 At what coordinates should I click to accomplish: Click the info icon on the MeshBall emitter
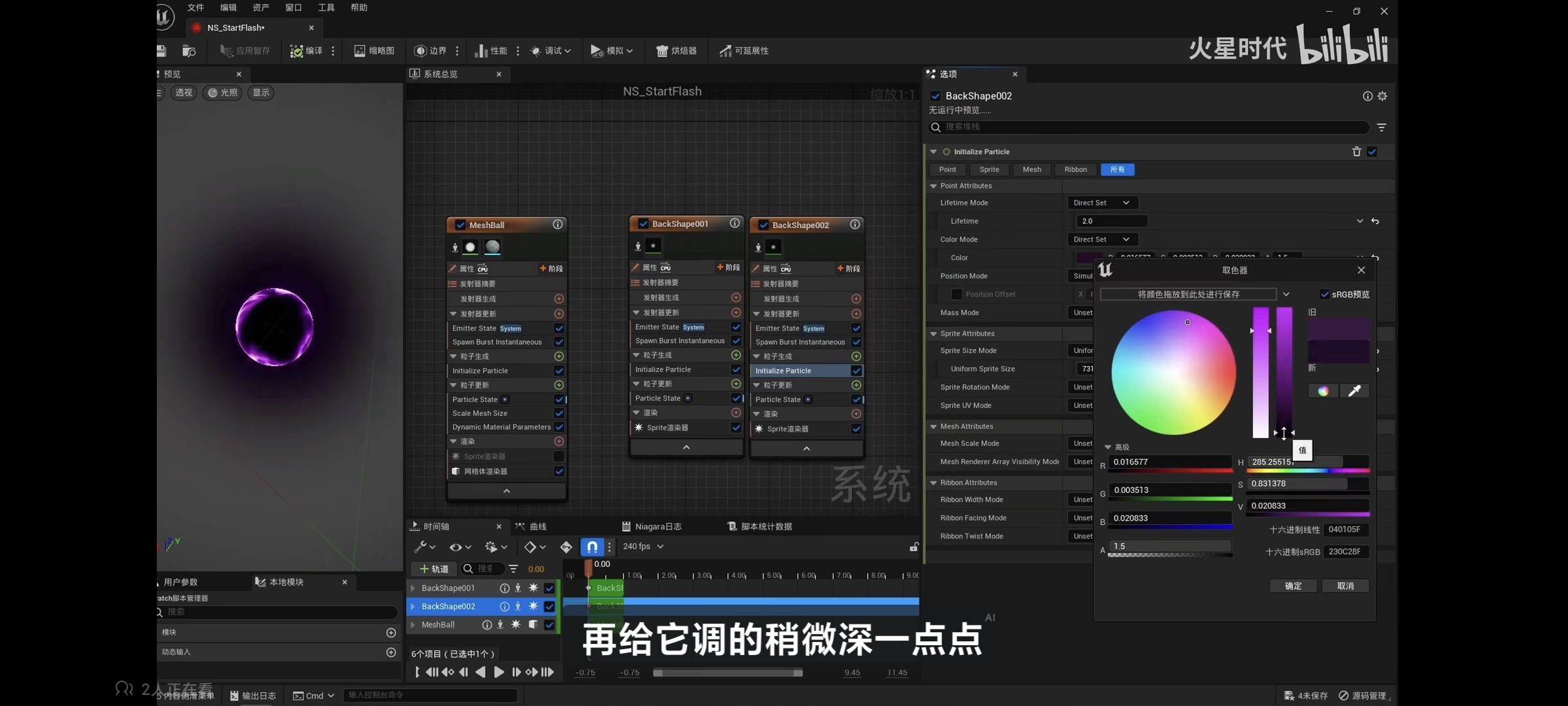pyautogui.click(x=557, y=224)
